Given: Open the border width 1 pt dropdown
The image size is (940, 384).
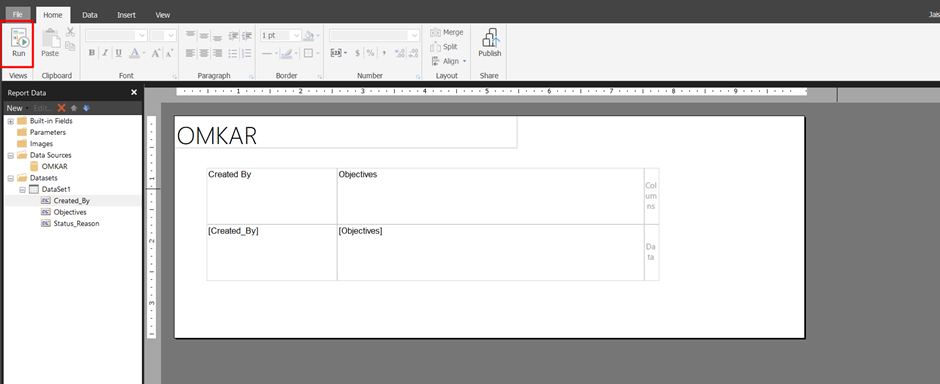Looking at the screenshot, I should coord(281,35).
